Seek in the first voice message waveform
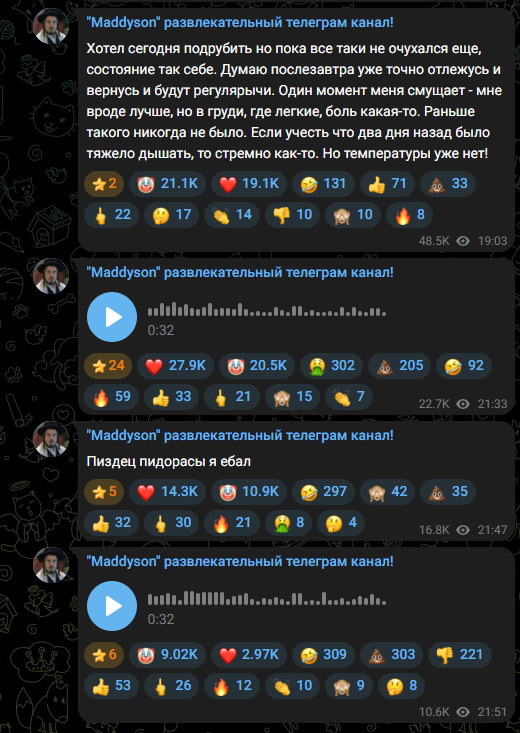 click(x=267, y=309)
